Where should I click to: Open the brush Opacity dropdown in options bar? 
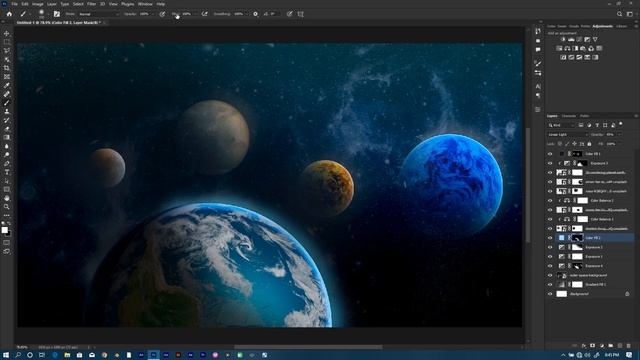pos(152,14)
